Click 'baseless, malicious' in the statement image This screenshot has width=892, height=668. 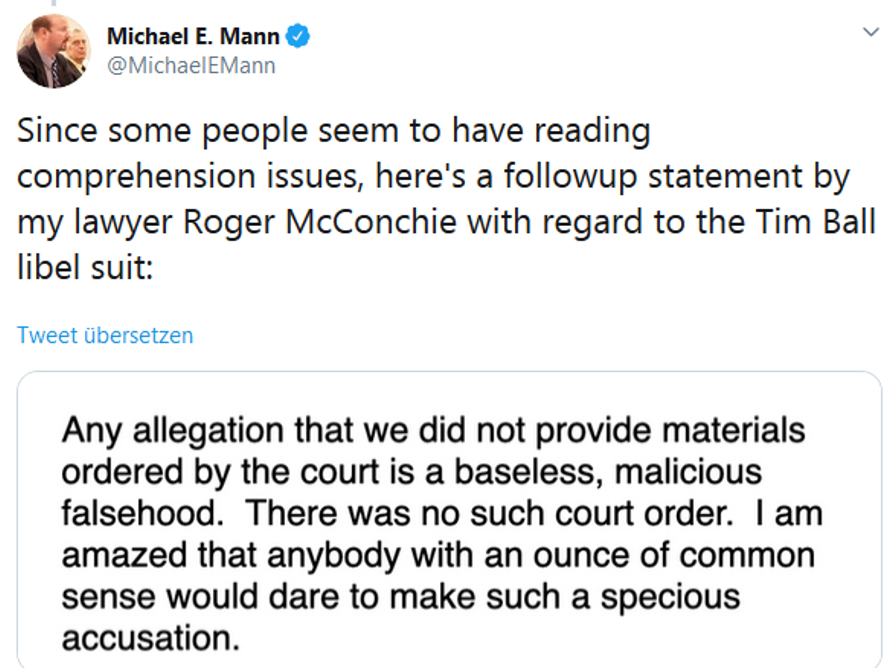click(x=608, y=472)
